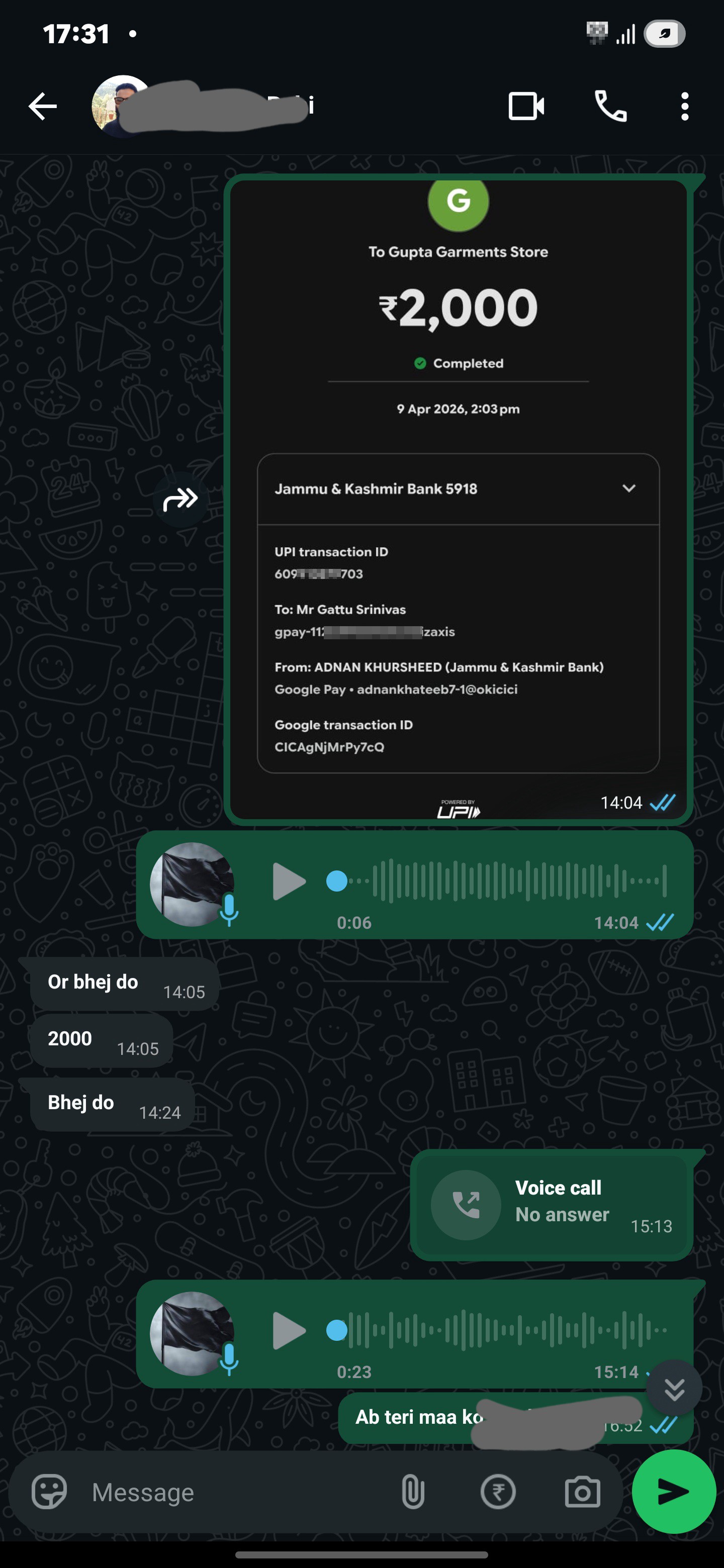The height and width of the screenshot is (1568, 724).
Task: Tap the 'Ab teri maa ko' message bubble
Action: 515,1418
